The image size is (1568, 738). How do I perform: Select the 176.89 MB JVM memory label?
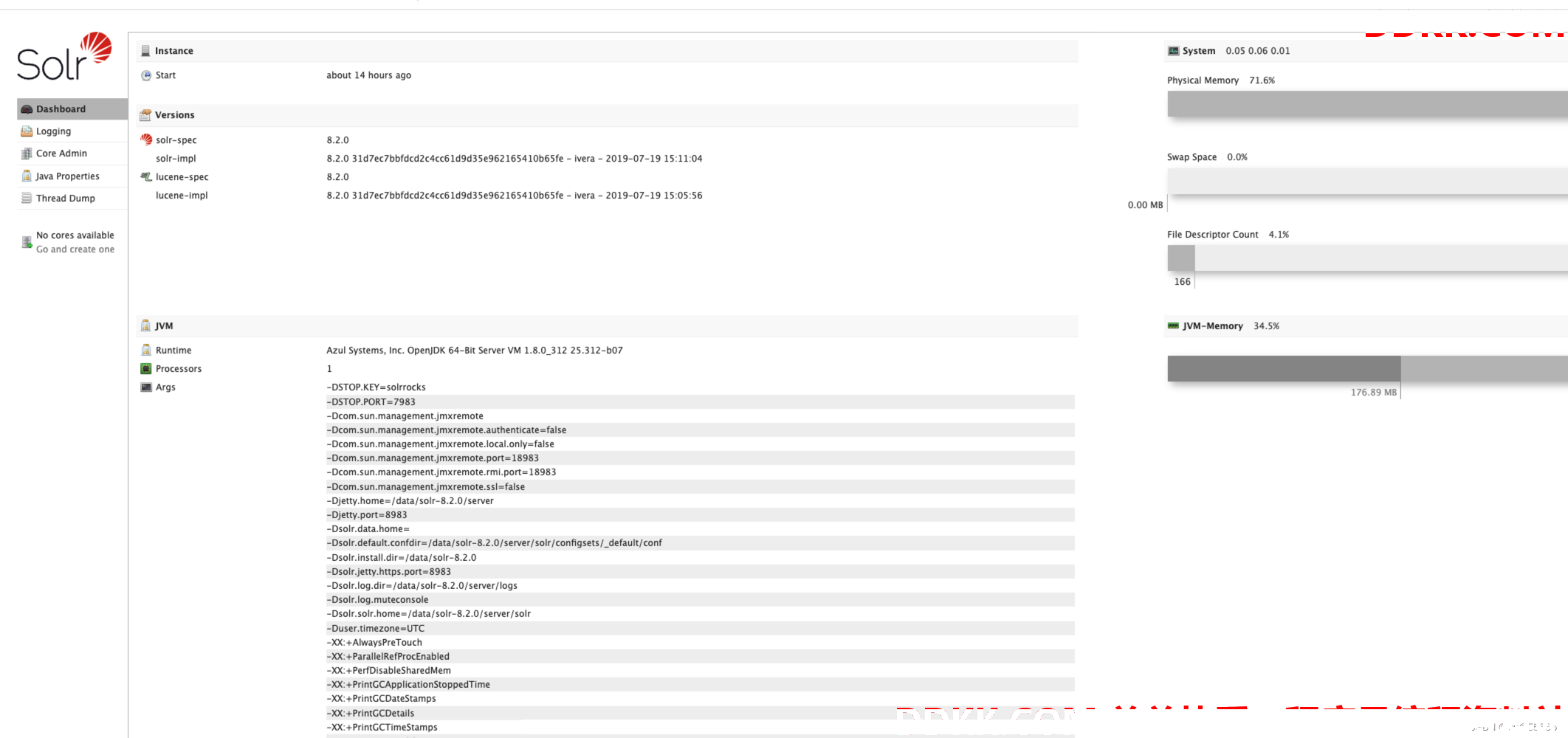tap(1373, 393)
